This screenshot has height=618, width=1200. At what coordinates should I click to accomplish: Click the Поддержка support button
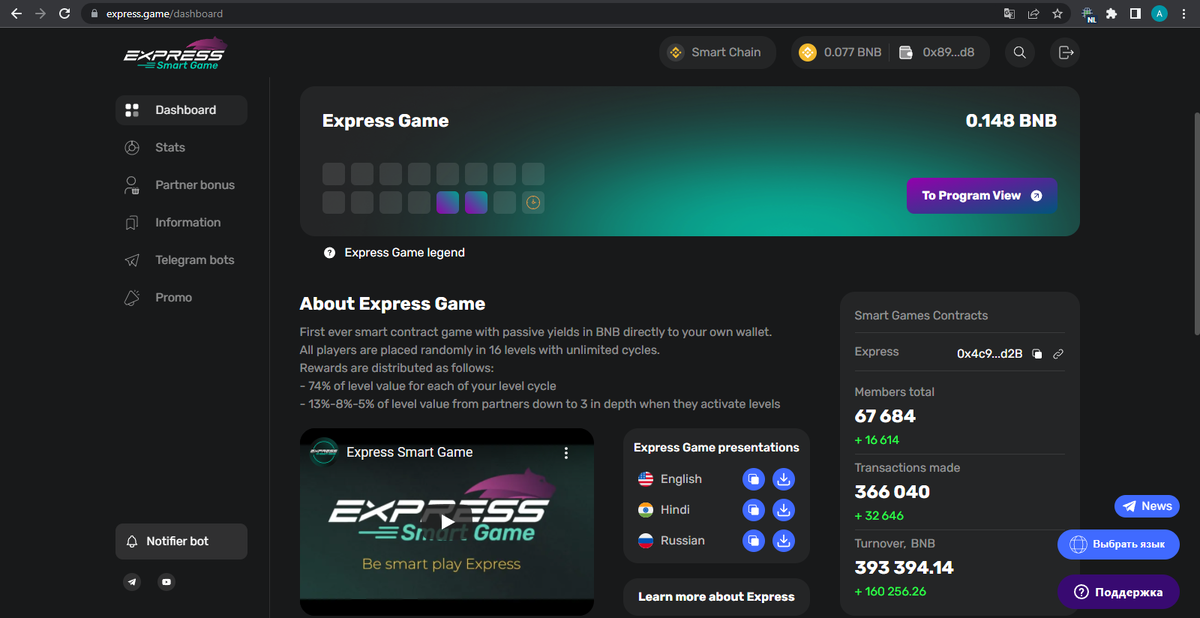coord(1118,592)
